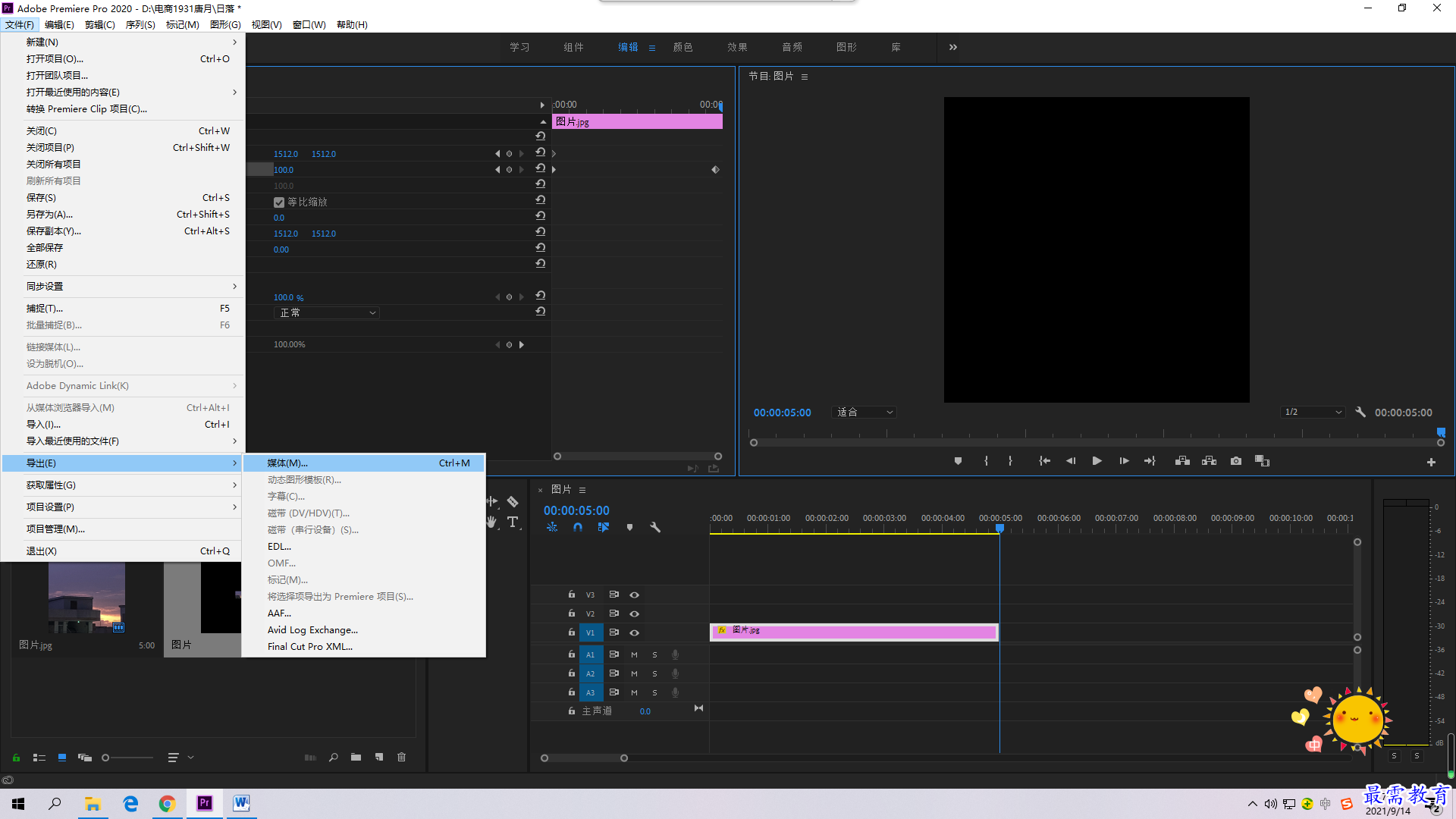Image resolution: width=1456 pixels, height=819 pixels.
Task: Toggle linked selection in timeline
Action: 604,527
